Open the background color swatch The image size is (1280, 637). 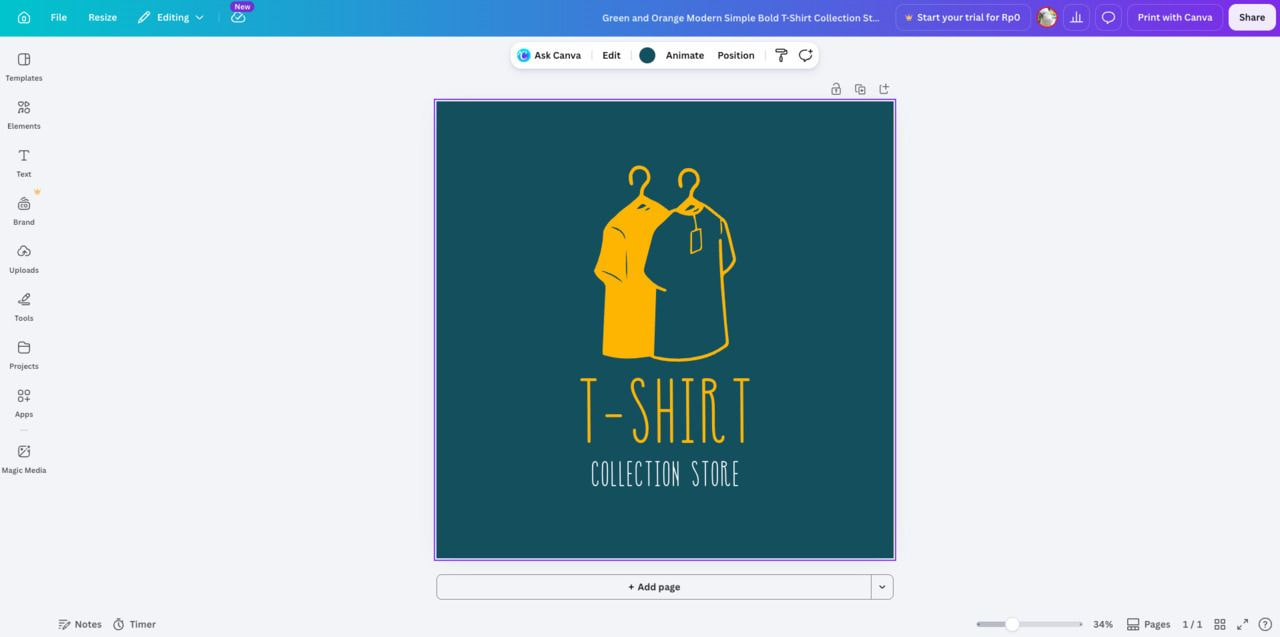647,55
